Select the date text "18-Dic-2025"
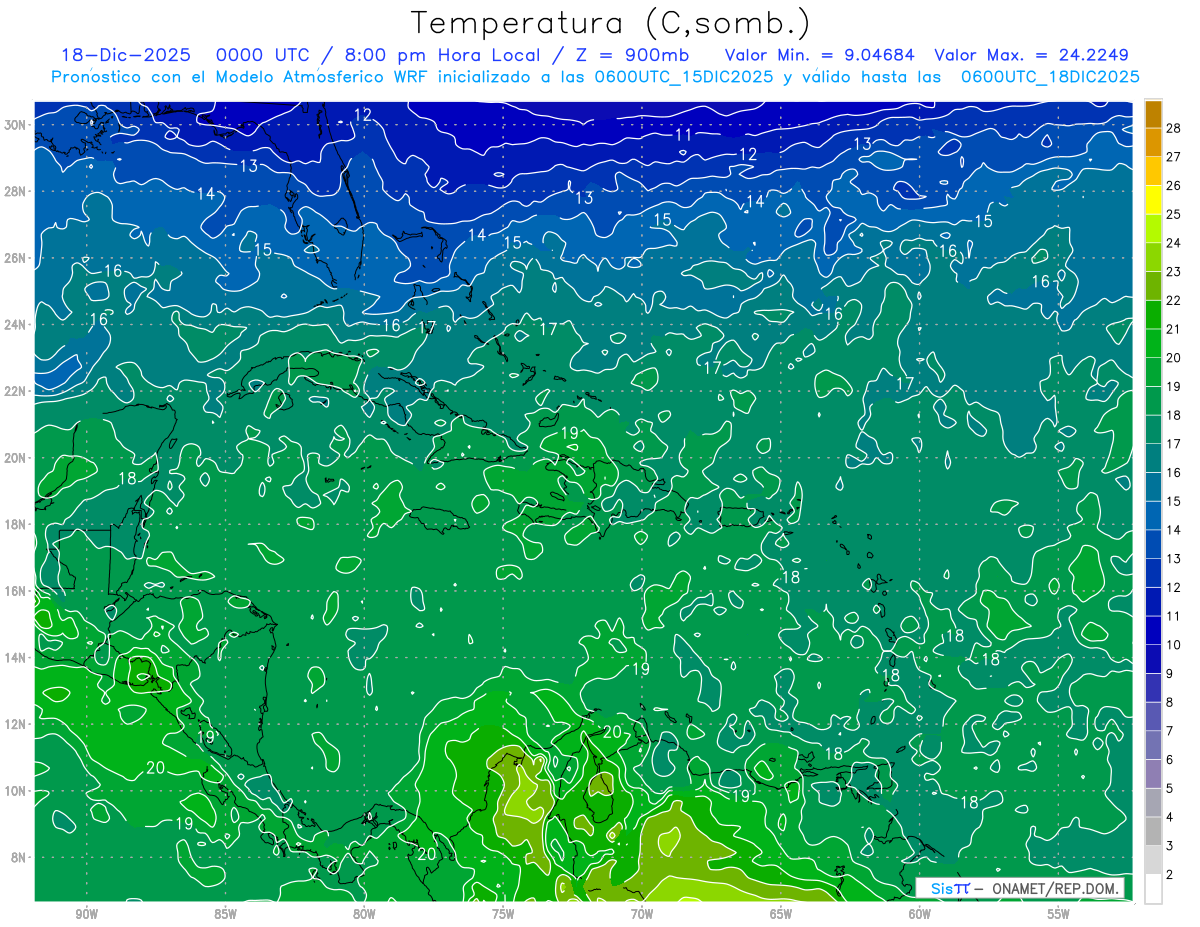Screen dimensions: 1200x927 click(x=124, y=55)
